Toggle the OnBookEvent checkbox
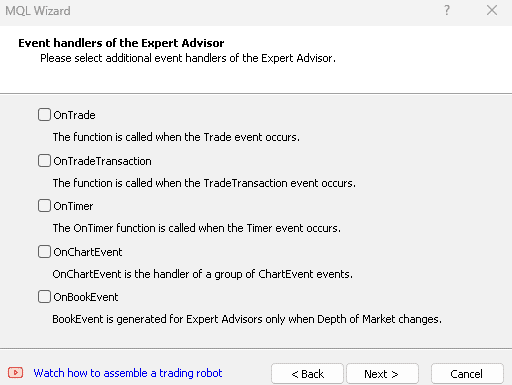Screen dimensions: 512x385 tap(44, 296)
